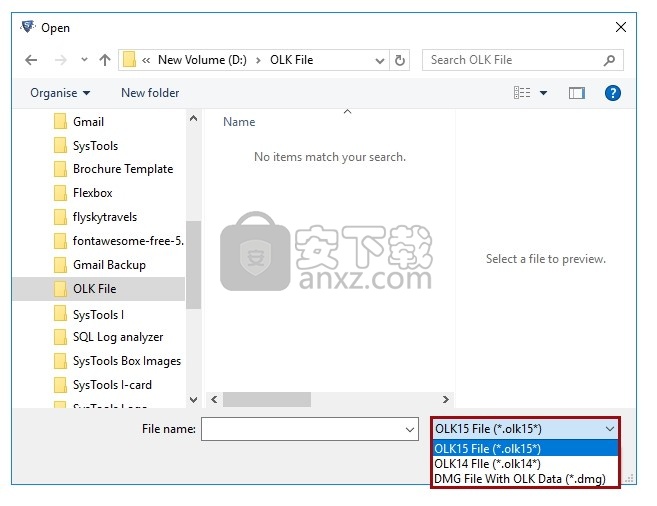Click the horizontal scrollbar thumb

pos(267,400)
